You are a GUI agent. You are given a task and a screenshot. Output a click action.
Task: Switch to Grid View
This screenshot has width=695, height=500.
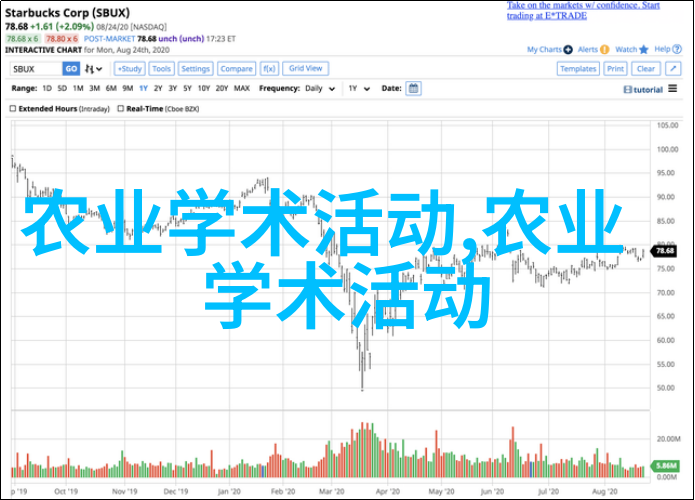305,68
